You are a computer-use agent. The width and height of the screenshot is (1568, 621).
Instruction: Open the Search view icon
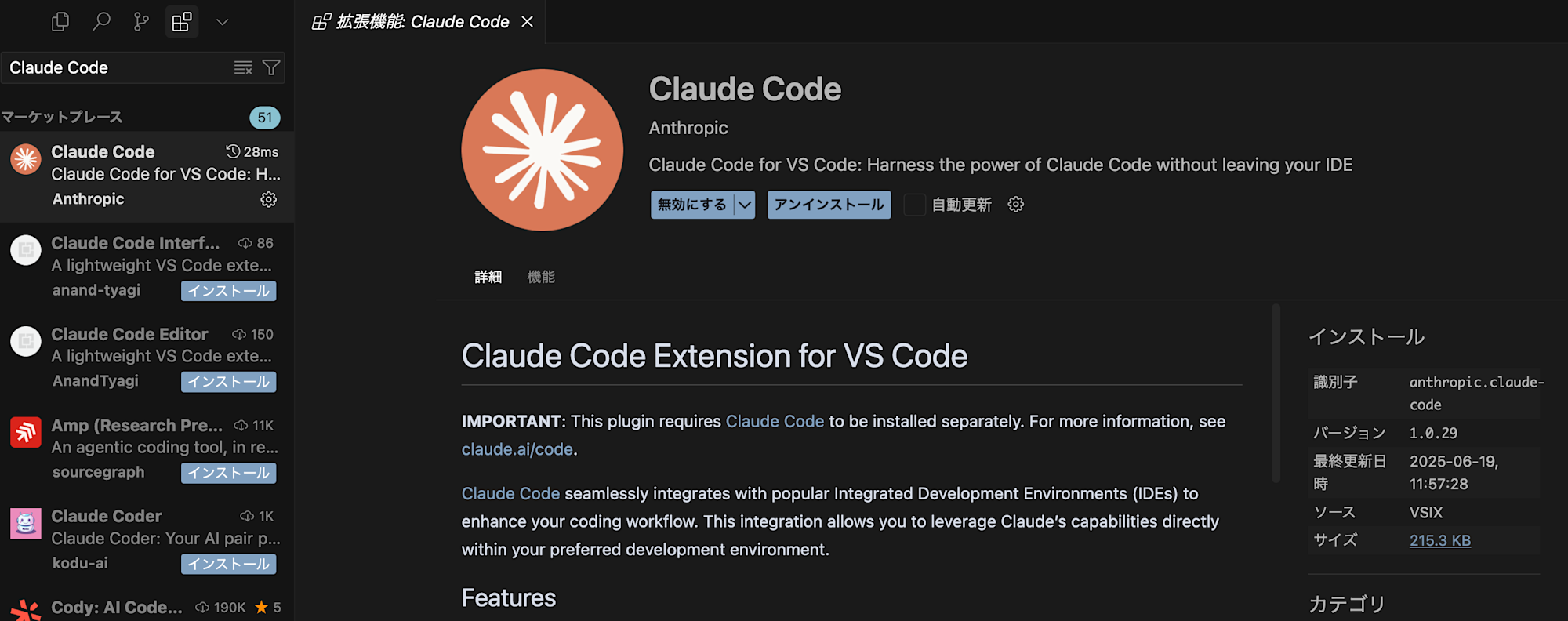coord(101,22)
